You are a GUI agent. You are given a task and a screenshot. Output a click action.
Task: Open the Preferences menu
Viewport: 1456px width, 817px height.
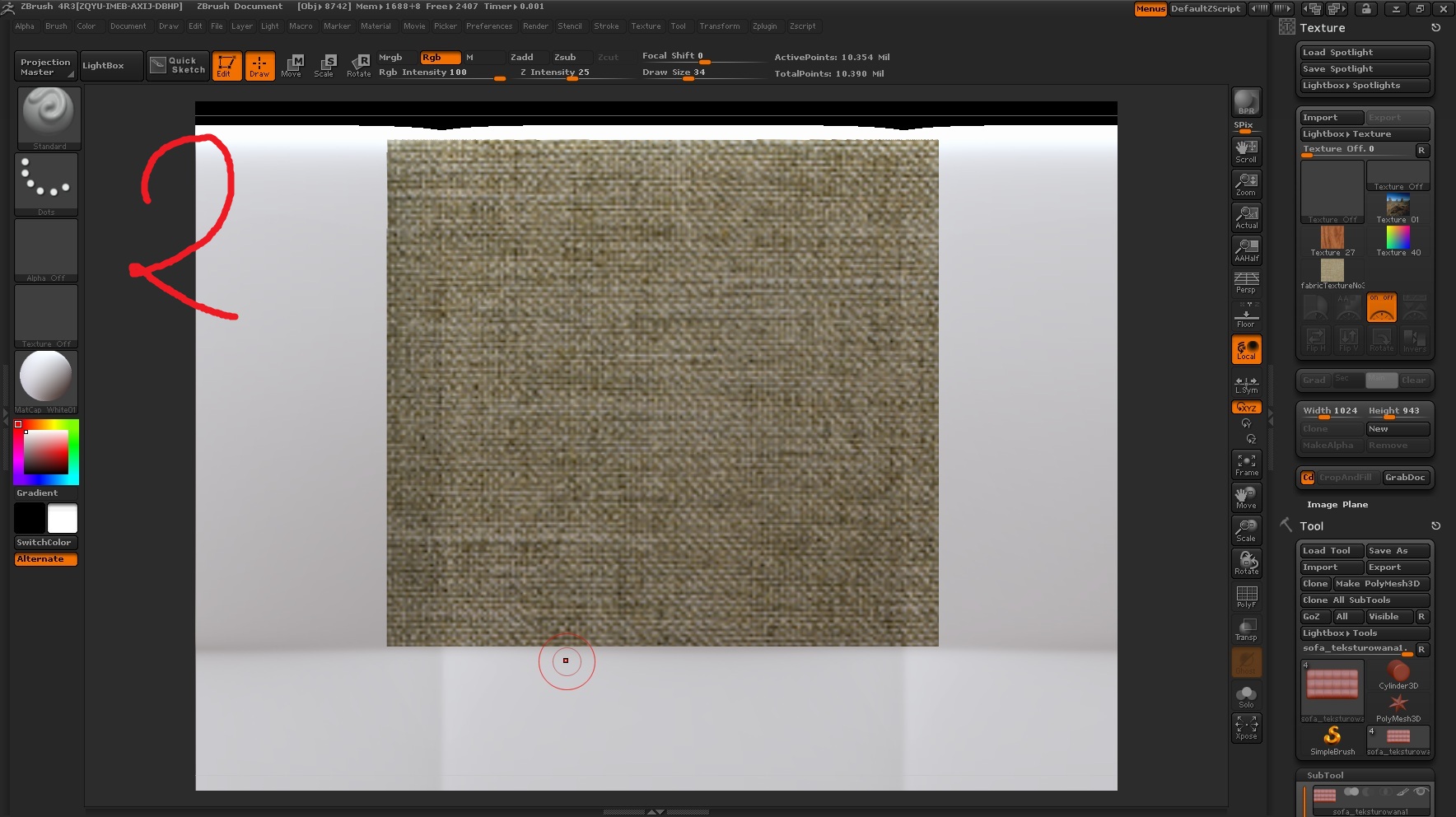489,26
